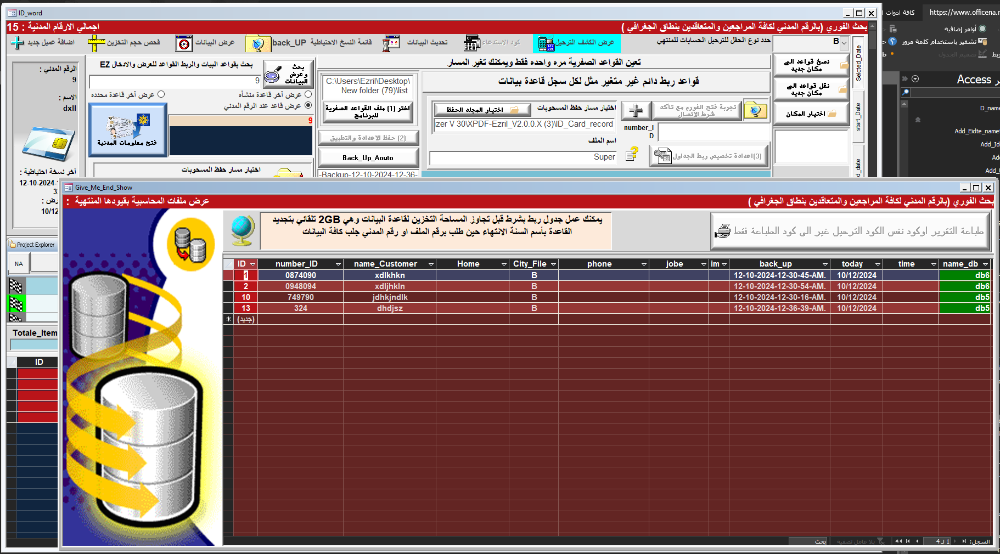Click Back_Up_Aouto button
The image size is (1000, 554).
point(368,157)
